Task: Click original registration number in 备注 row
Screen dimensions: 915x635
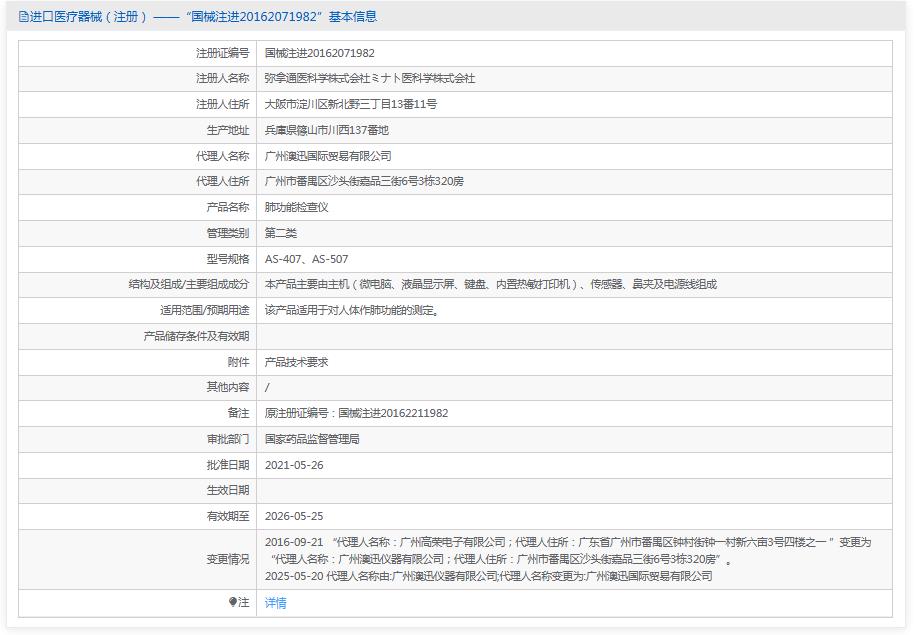Action: [x=356, y=413]
